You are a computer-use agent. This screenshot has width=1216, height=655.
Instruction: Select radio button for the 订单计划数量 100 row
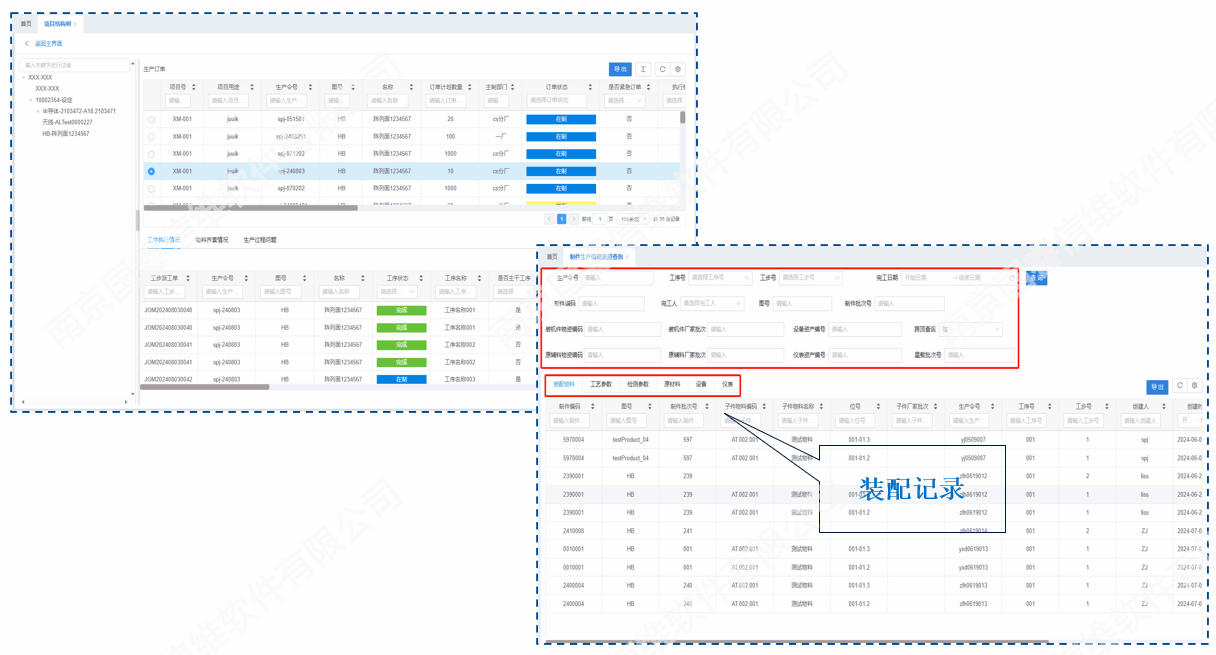click(x=151, y=136)
